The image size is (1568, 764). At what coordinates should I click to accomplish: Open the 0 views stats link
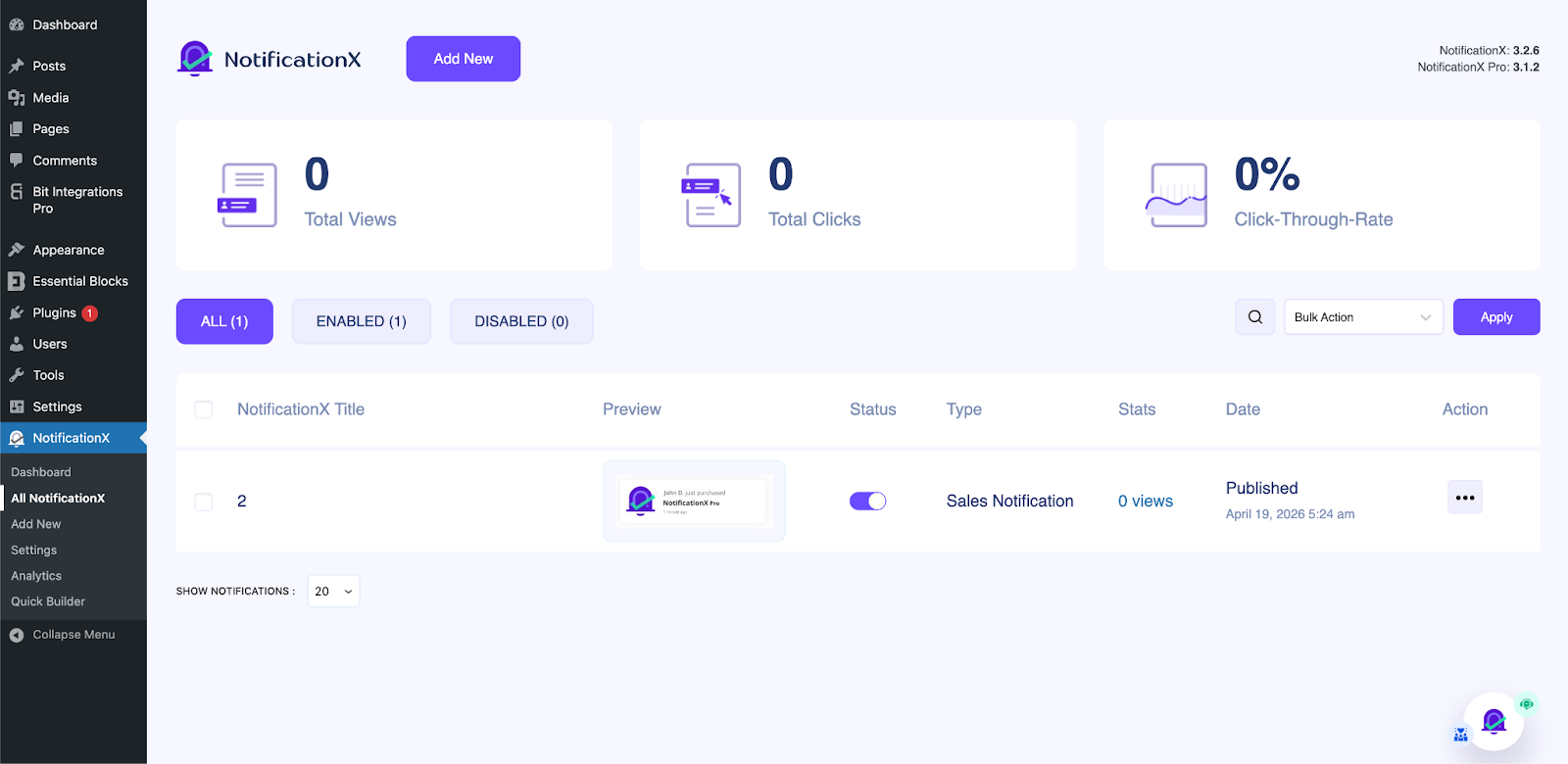tap(1146, 501)
